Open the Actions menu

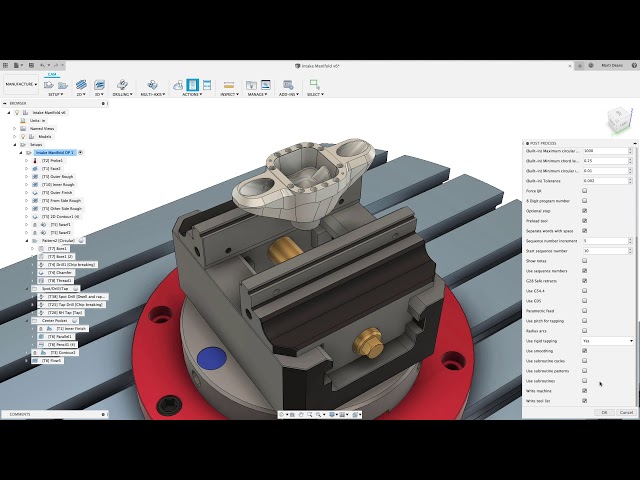pos(192,94)
